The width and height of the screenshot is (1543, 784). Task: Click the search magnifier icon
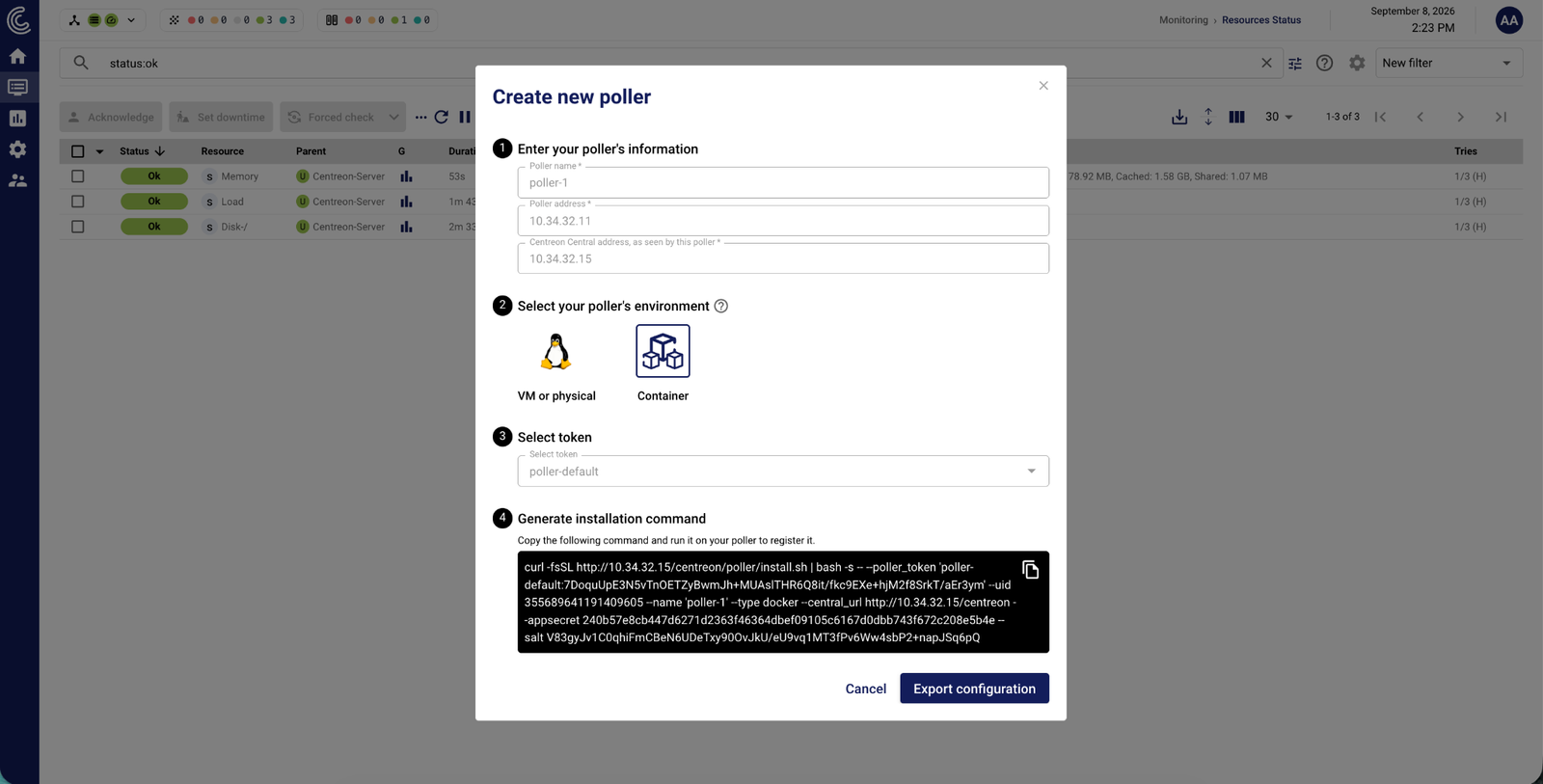pyautogui.click(x=81, y=63)
